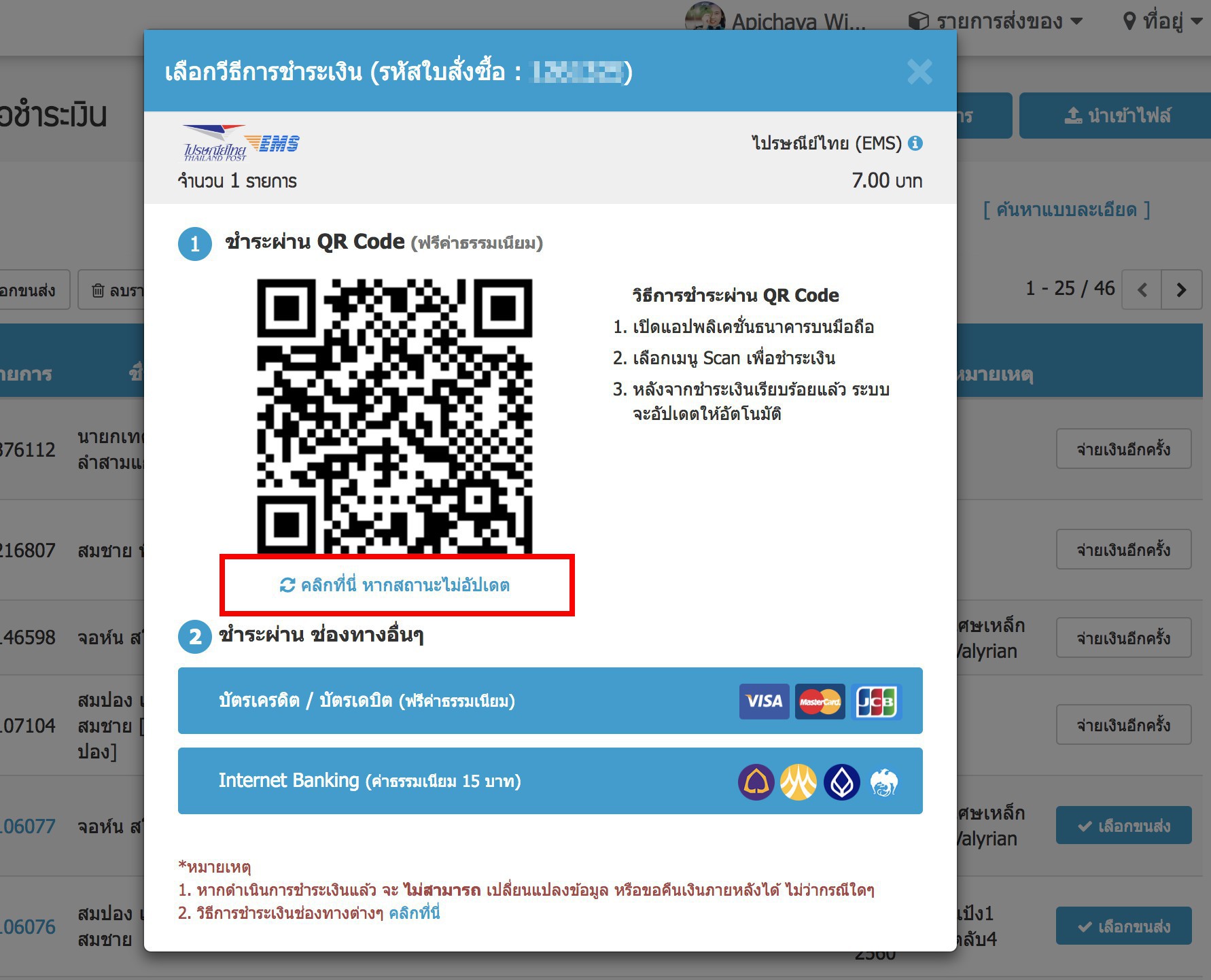Go to the previous page with the left arrow
1211x980 pixels.
pos(1142,290)
